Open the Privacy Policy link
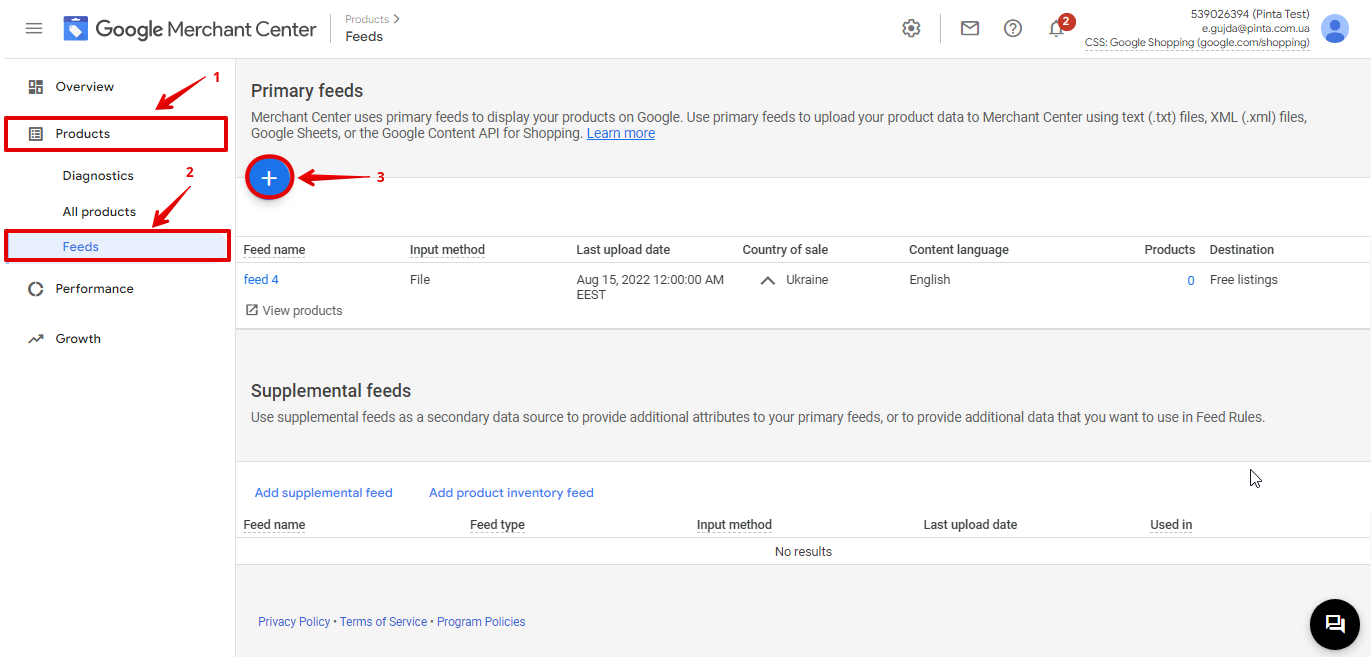 (x=294, y=622)
